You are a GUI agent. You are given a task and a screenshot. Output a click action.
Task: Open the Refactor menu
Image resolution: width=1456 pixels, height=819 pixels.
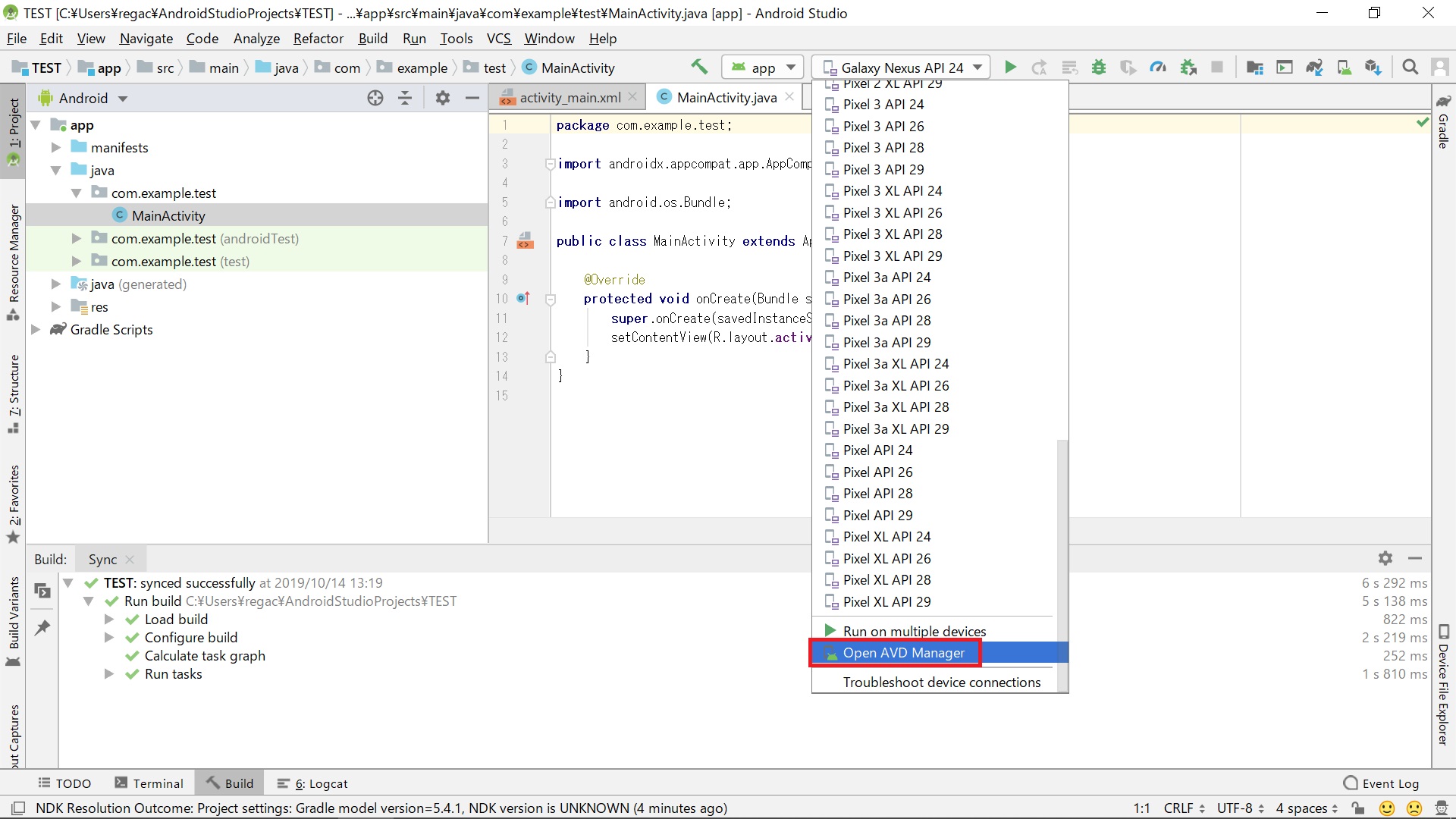(318, 39)
